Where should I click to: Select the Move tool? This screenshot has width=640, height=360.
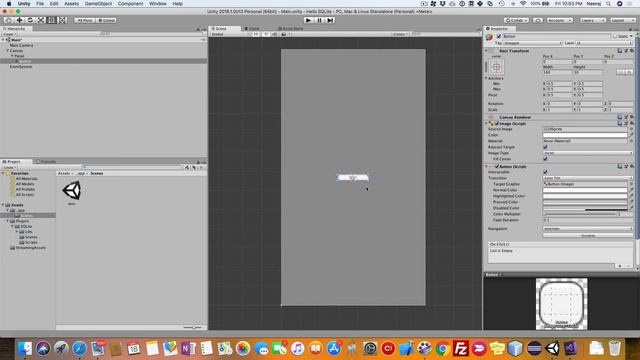[19, 20]
